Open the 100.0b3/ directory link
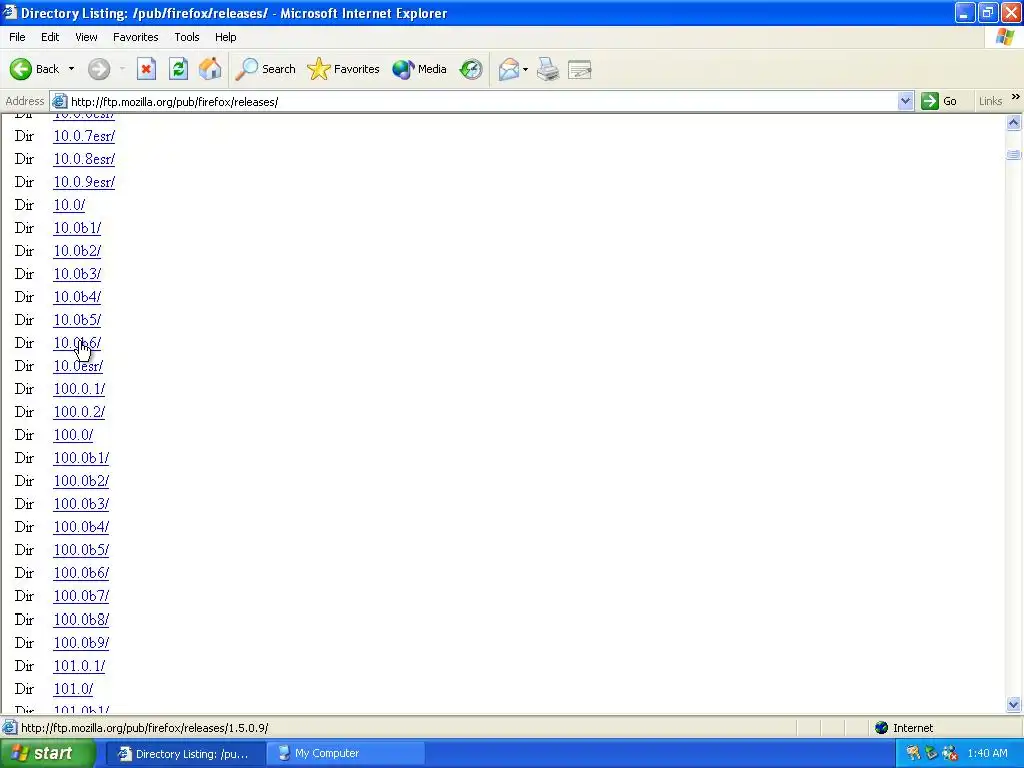The width and height of the screenshot is (1024, 768). coord(81,504)
